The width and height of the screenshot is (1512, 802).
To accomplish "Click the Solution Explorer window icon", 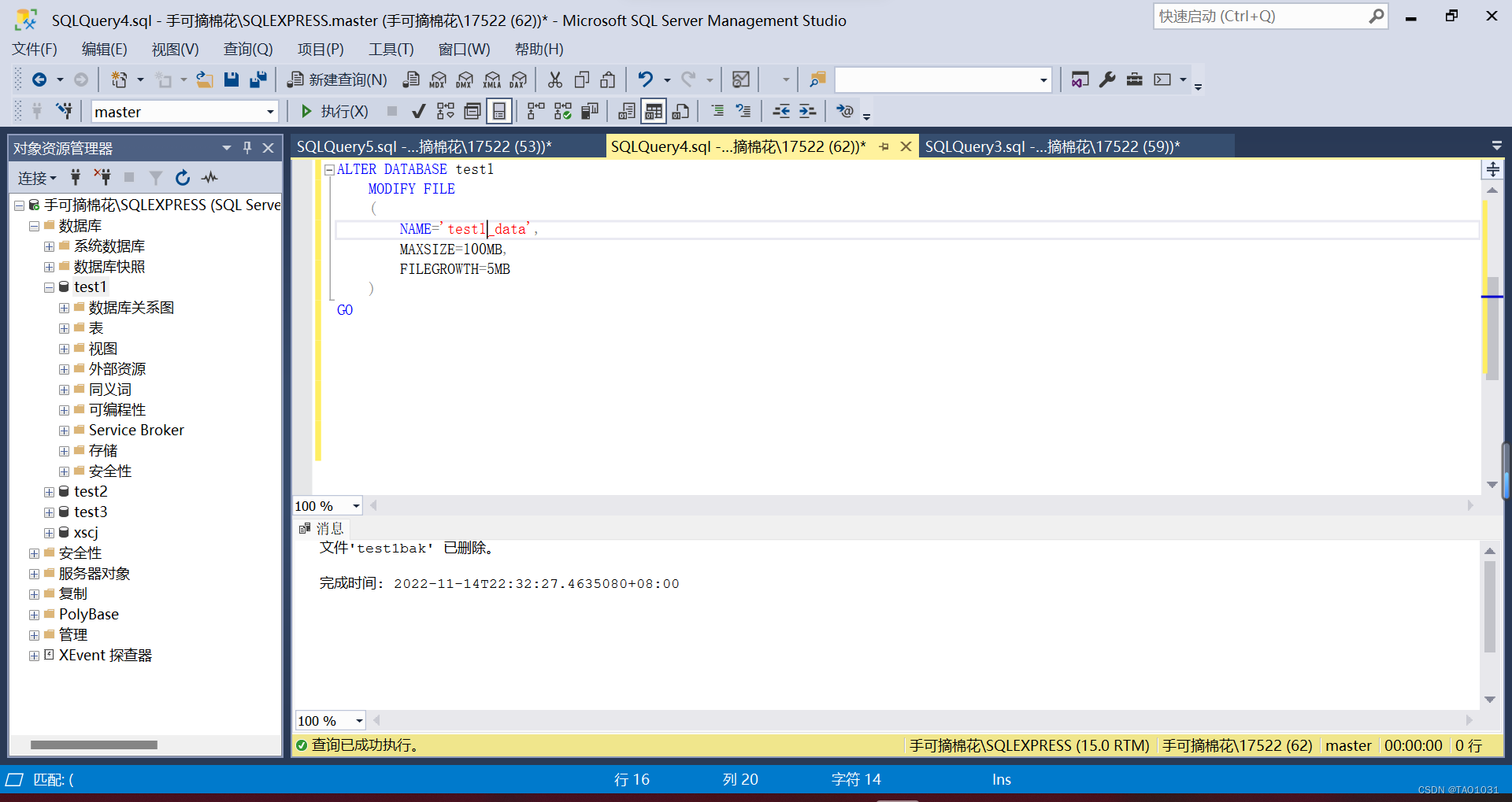I will pyautogui.click(x=1080, y=79).
